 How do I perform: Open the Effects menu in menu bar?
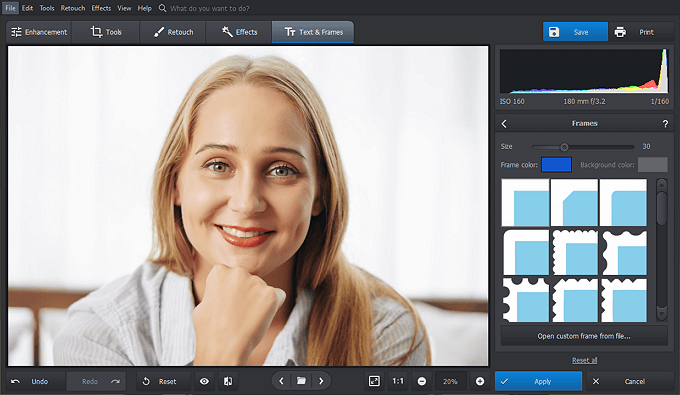tap(101, 8)
